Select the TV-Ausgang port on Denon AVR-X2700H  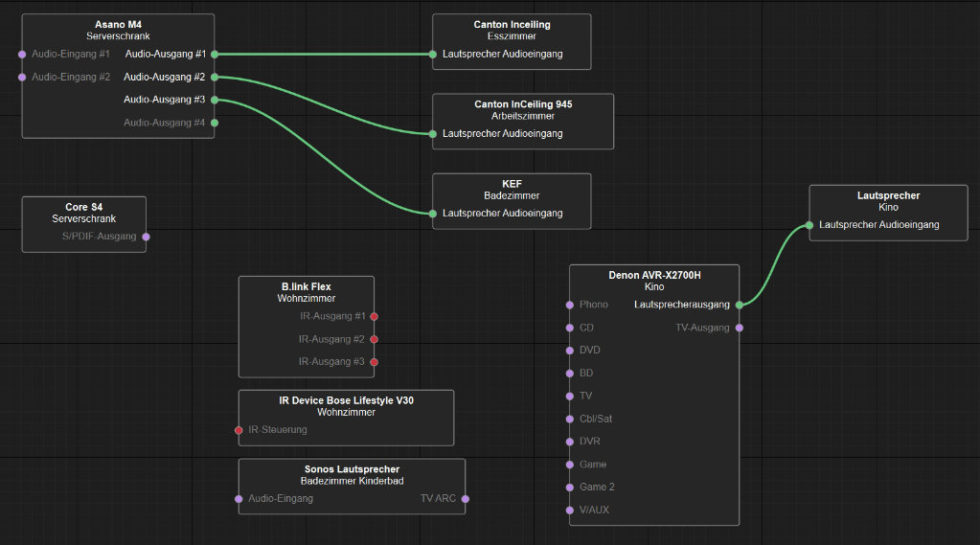[739, 327]
